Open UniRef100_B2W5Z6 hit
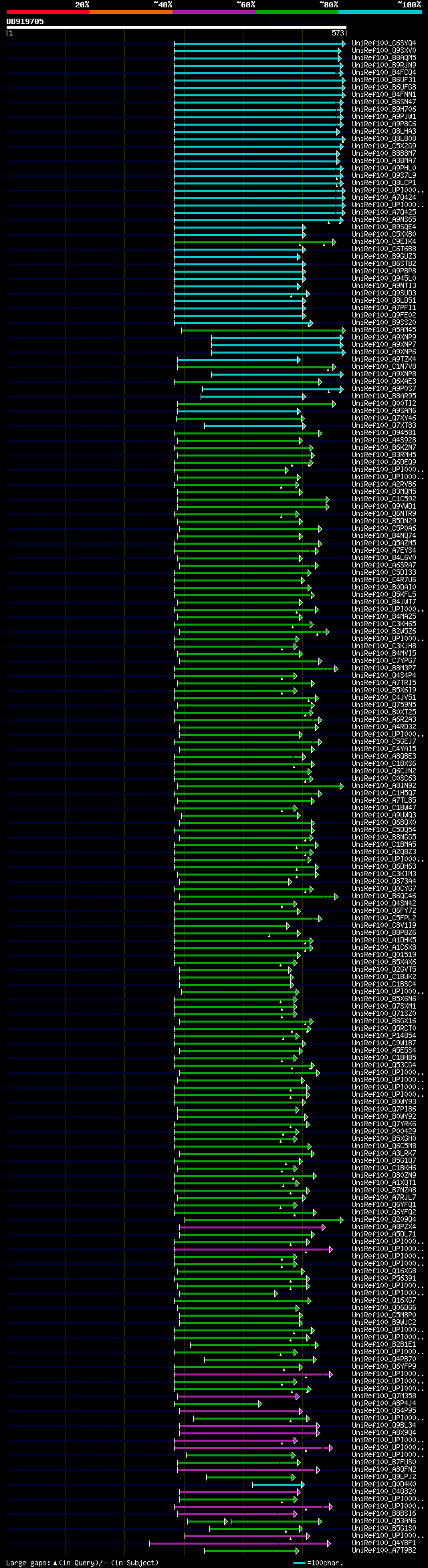 [384, 632]
